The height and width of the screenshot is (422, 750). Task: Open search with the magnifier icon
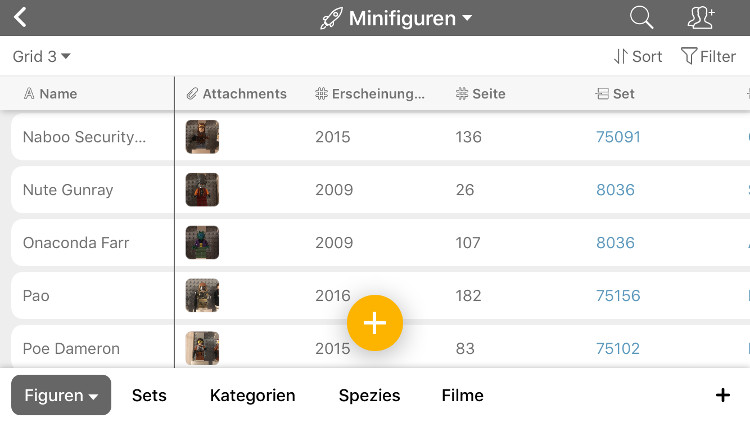point(641,17)
